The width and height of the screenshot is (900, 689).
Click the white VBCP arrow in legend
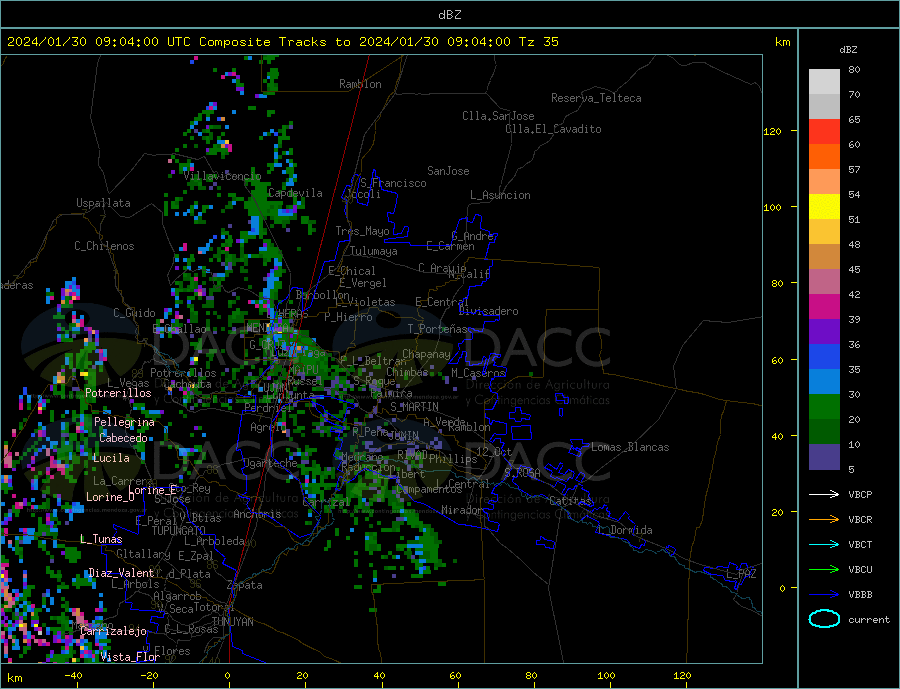(x=824, y=494)
